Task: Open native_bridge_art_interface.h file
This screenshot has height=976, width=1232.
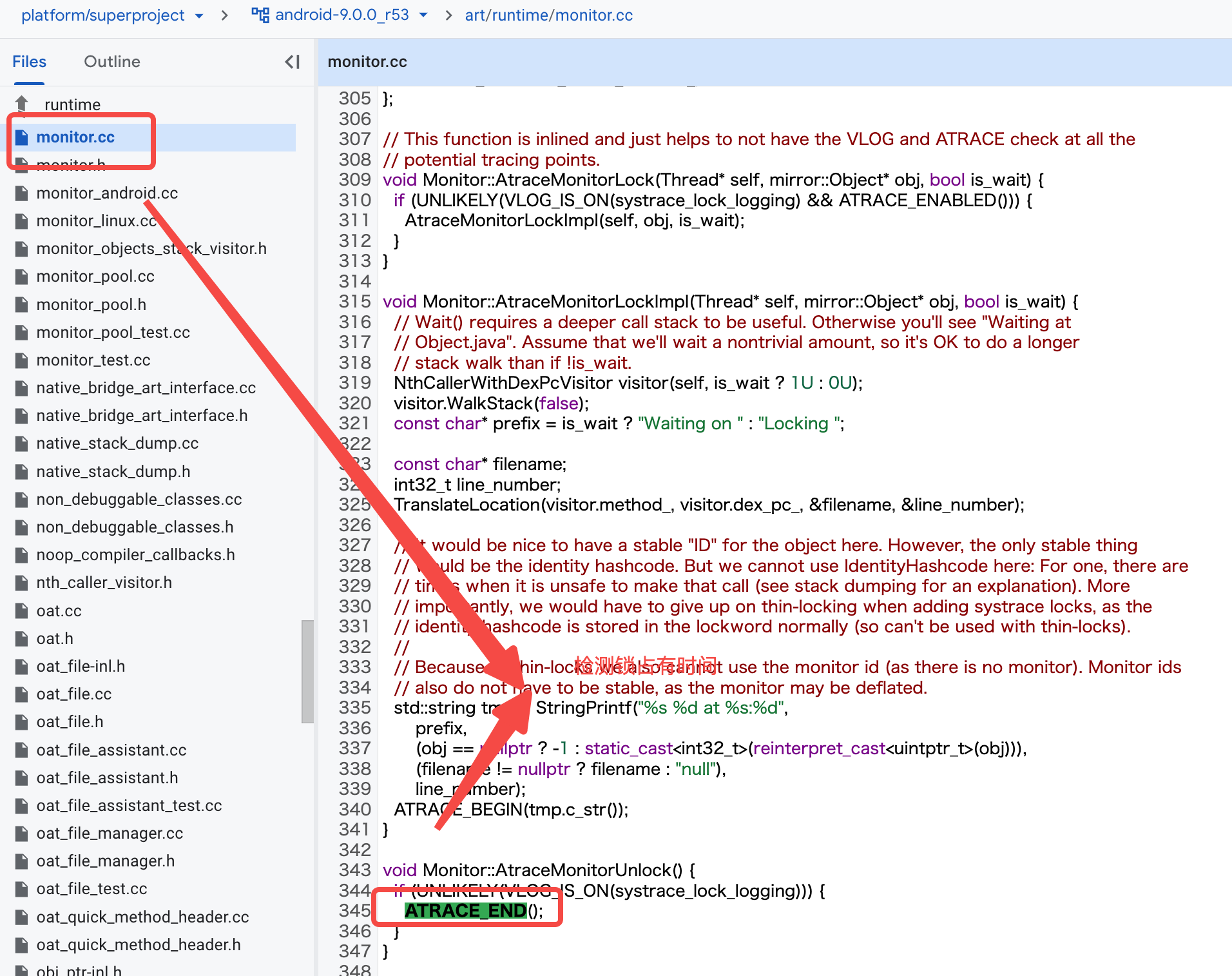Action: [142, 415]
